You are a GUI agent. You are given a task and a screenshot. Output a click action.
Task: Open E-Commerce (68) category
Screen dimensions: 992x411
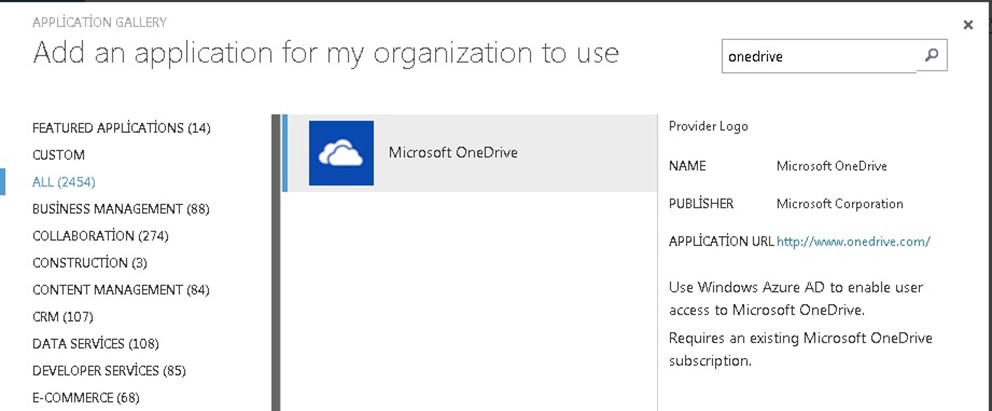click(86, 397)
